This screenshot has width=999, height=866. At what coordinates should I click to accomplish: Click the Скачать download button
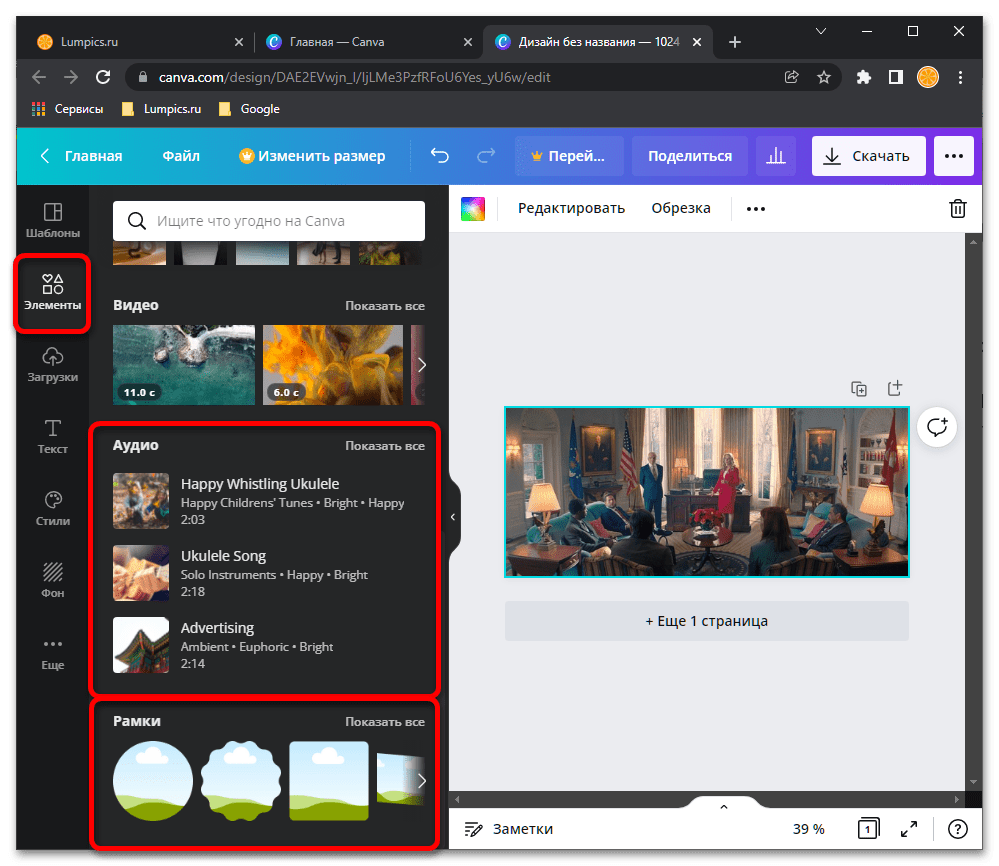(868, 155)
